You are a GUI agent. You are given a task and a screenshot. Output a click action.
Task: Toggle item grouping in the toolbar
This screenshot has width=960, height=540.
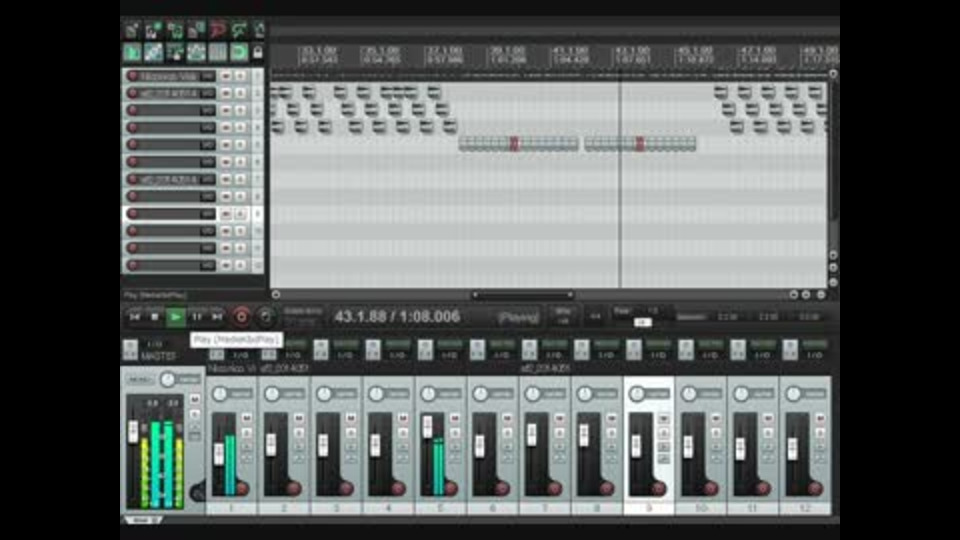tap(153, 53)
